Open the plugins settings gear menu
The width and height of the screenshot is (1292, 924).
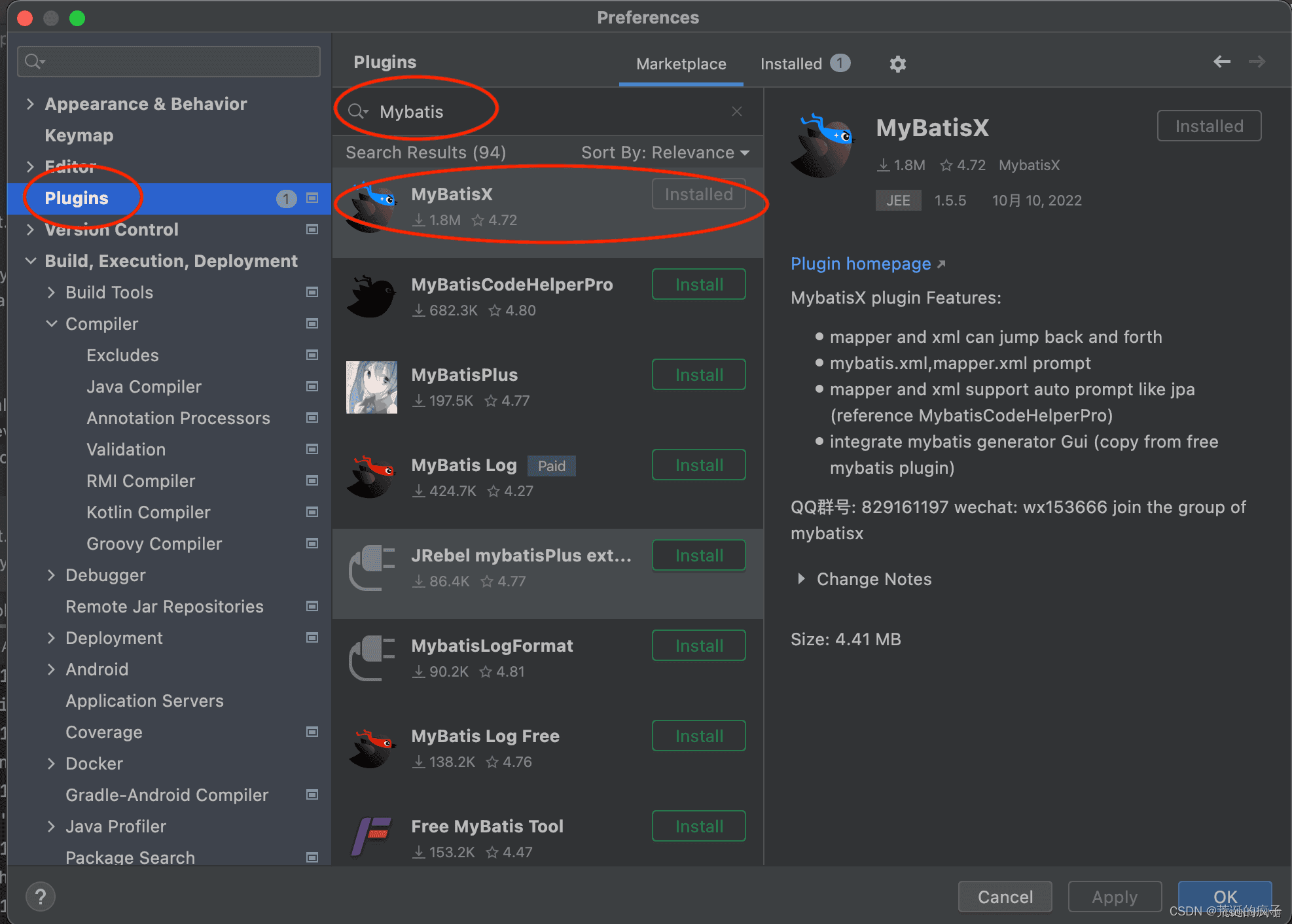click(897, 64)
